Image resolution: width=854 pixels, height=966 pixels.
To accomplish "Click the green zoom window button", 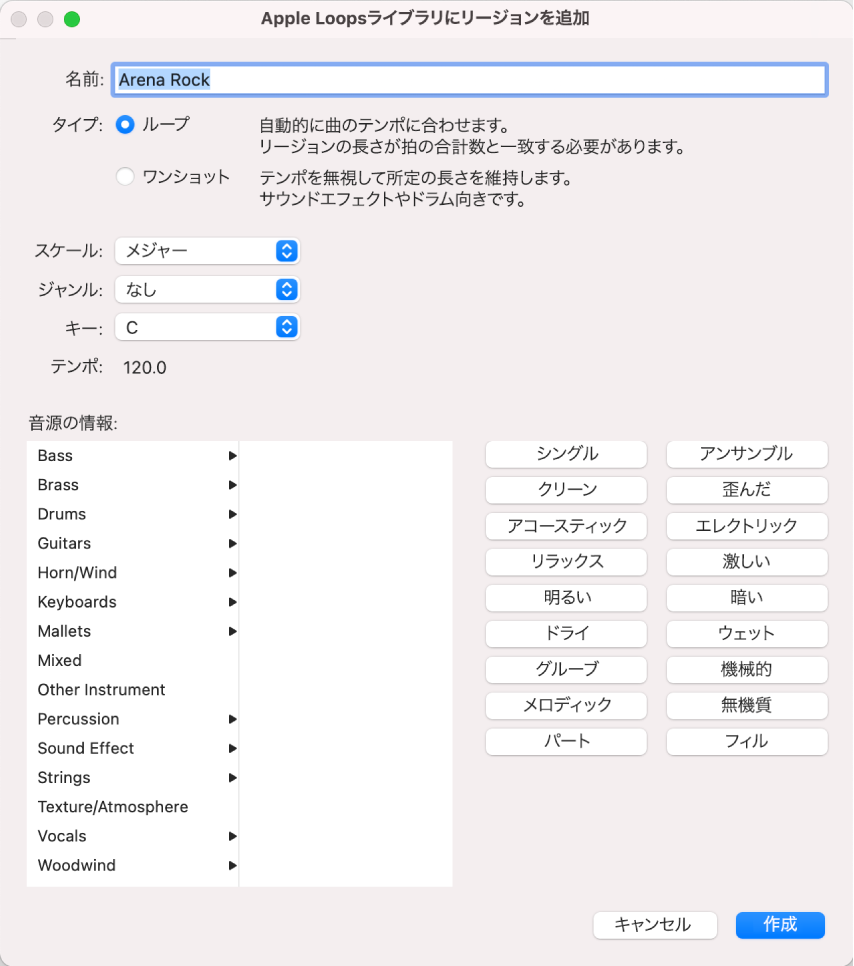I will [x=72, y=19].
